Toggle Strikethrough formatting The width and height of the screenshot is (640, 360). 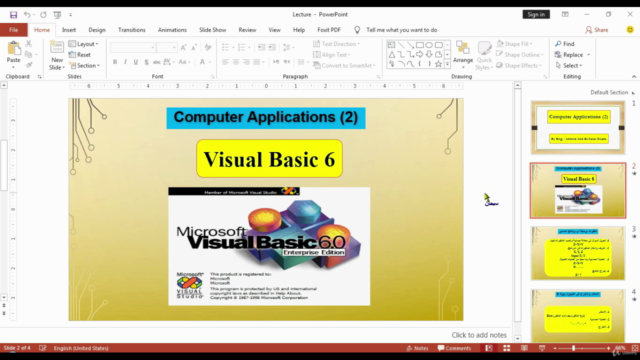coord(156,62)
